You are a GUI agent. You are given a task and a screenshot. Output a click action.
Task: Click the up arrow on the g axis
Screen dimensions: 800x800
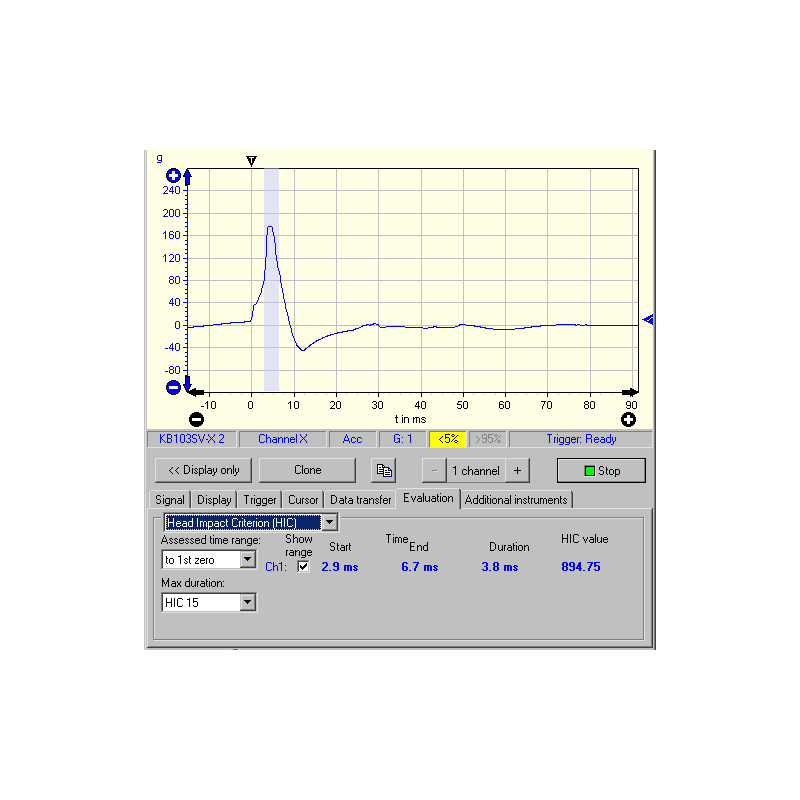coord(187,177)
